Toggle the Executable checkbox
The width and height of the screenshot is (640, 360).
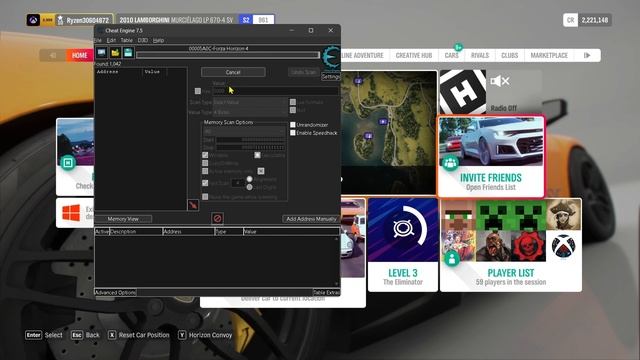(x=258, y=155)
